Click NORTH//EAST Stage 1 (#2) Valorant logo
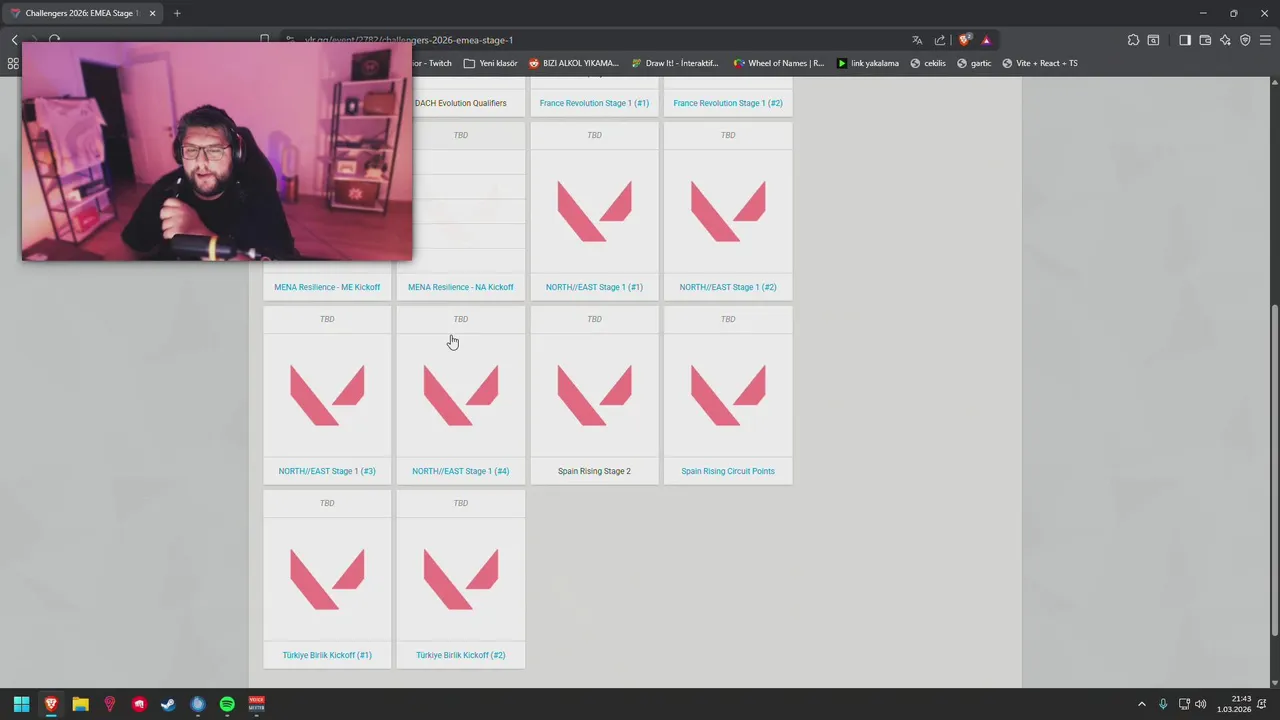 click(728, 211)
